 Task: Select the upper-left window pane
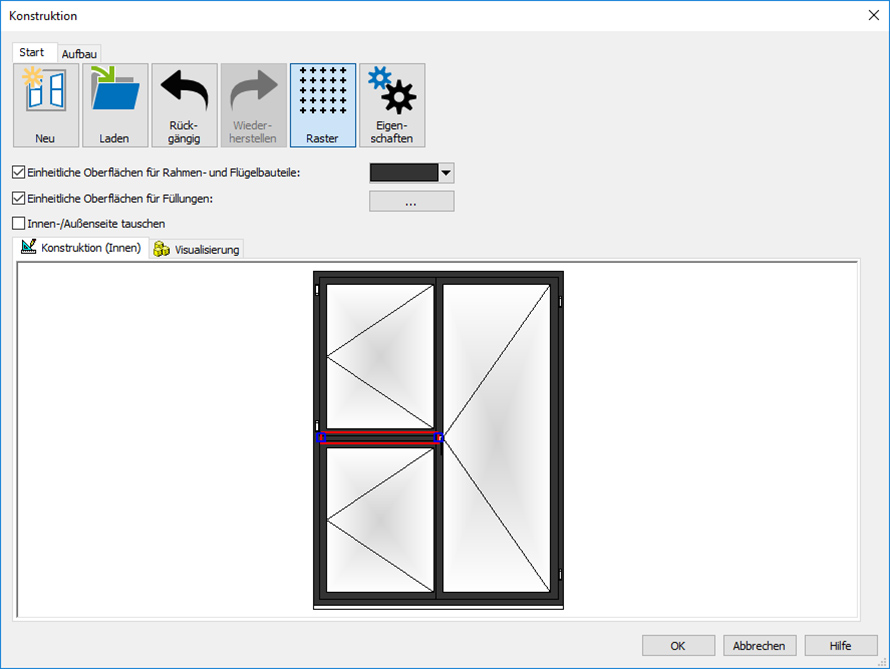click(x=380, y=356)
